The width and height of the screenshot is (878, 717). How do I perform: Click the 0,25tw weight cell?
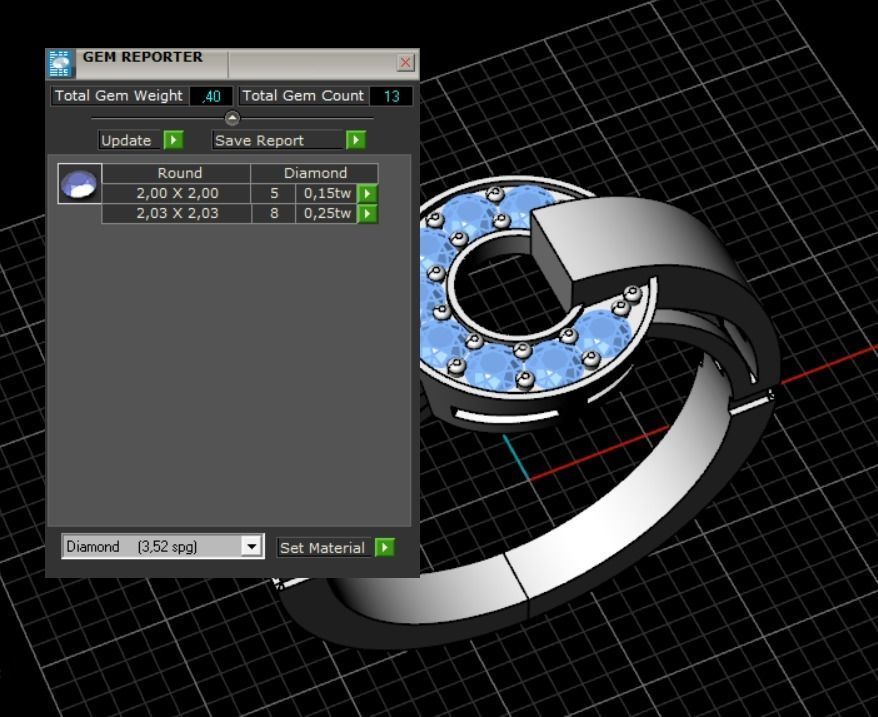(x=327, y=213)
